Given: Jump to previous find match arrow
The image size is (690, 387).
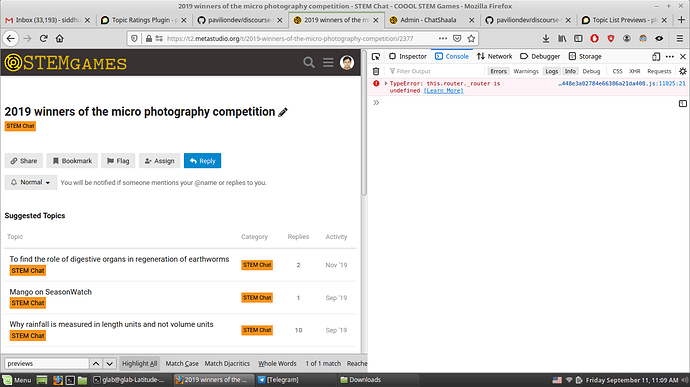Looking at the screenshot, I should 96,364.
